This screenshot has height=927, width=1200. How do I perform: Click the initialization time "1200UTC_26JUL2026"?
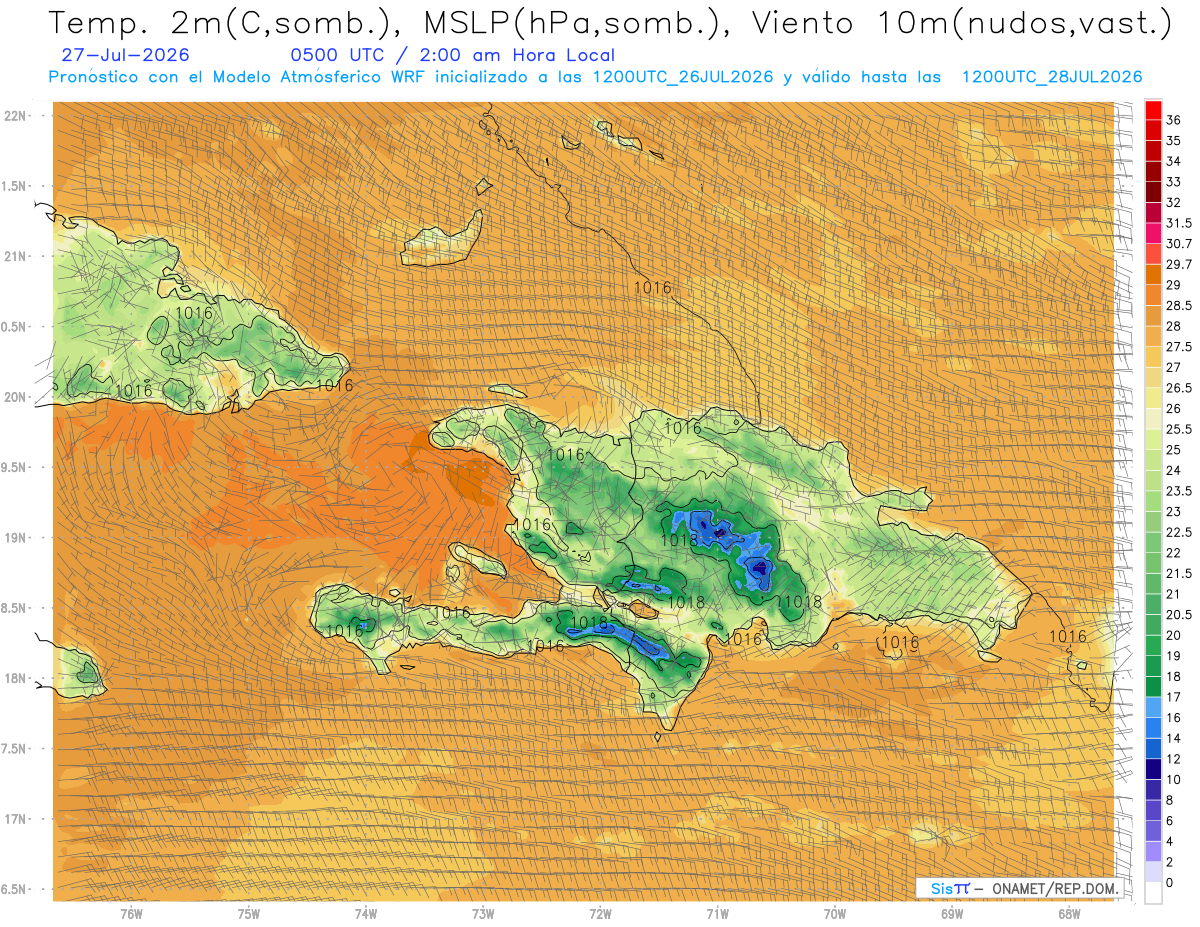pos(682,77)
